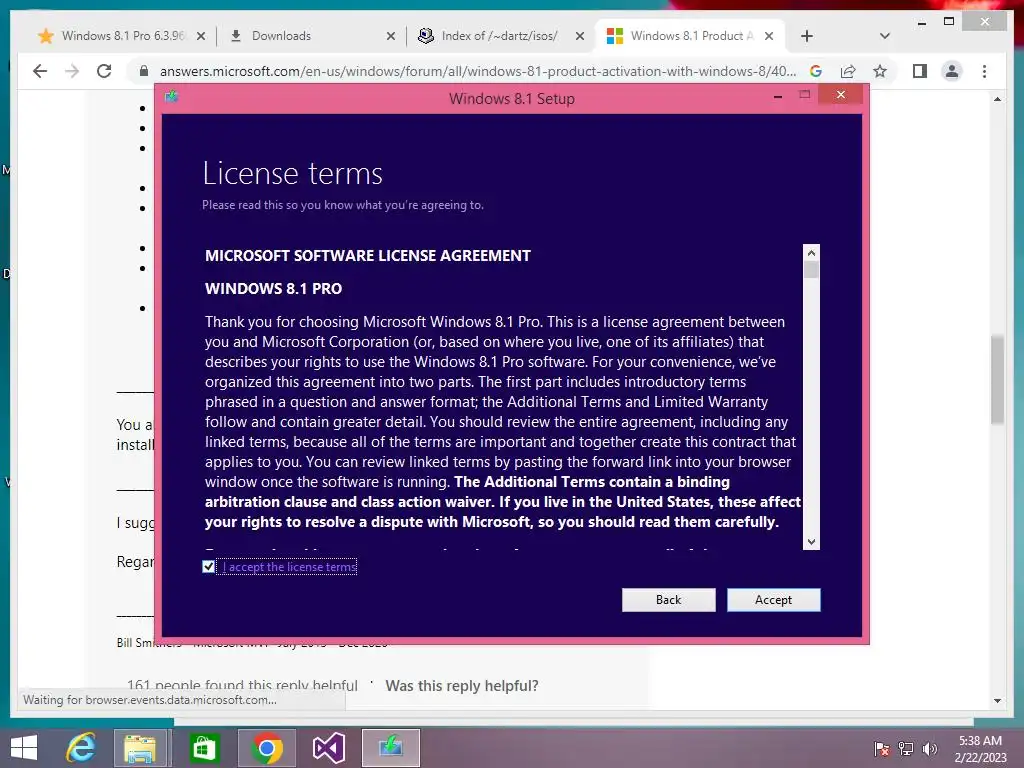
Task: Open the Windows Start button
Action: coord(24,748)
